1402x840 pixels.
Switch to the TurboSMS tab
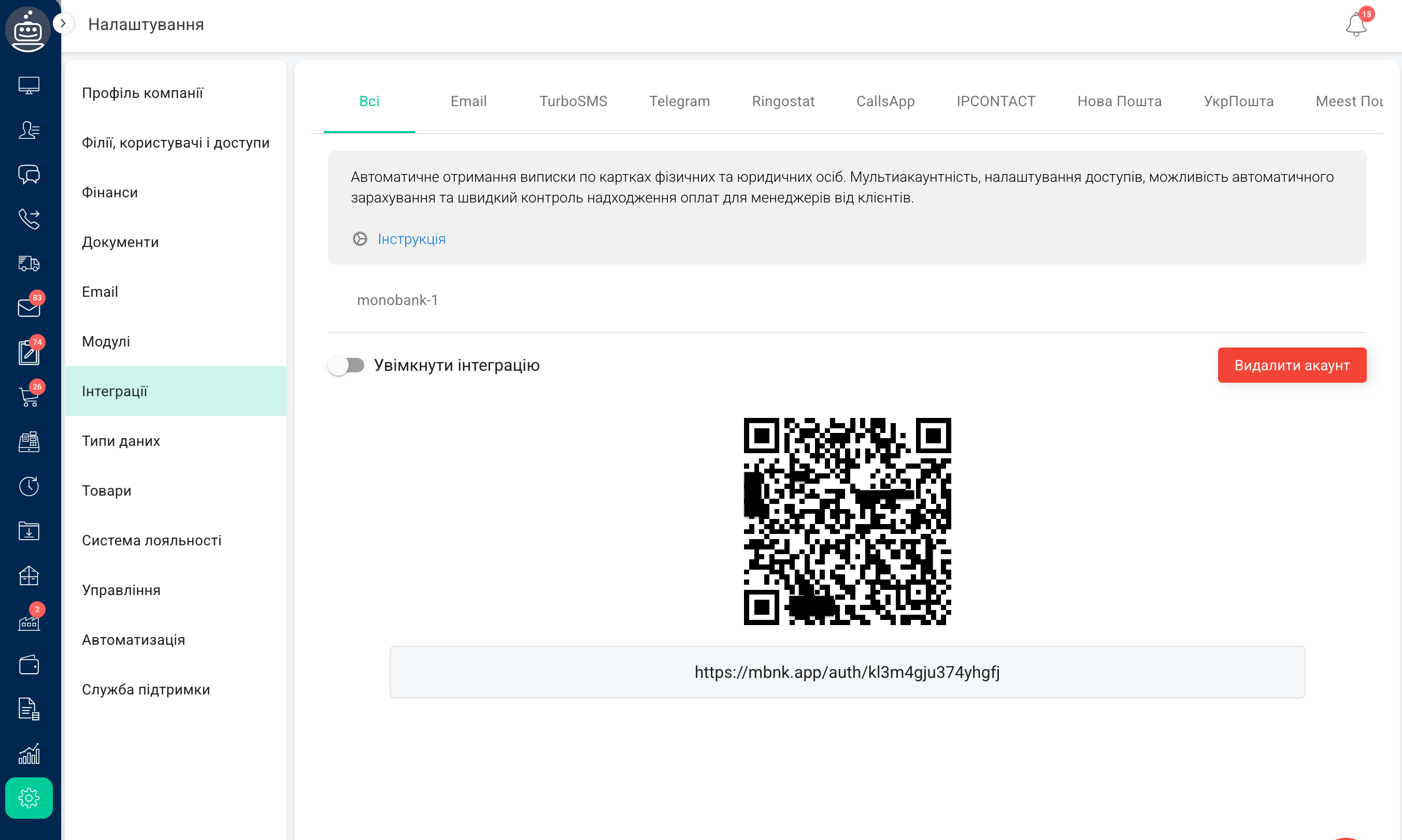[574, 102]
